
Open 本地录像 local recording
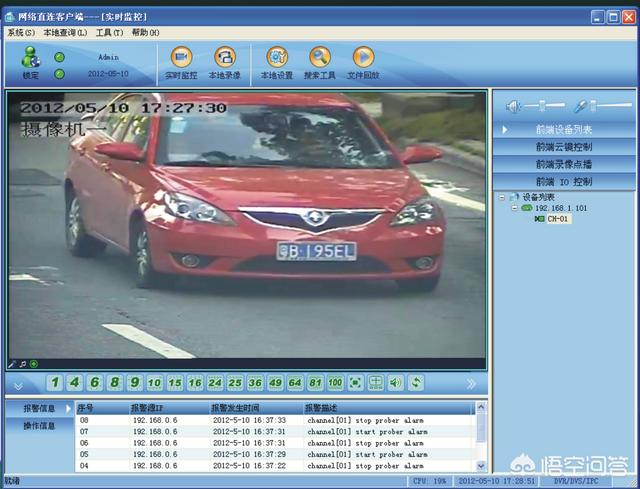point(224,60)
